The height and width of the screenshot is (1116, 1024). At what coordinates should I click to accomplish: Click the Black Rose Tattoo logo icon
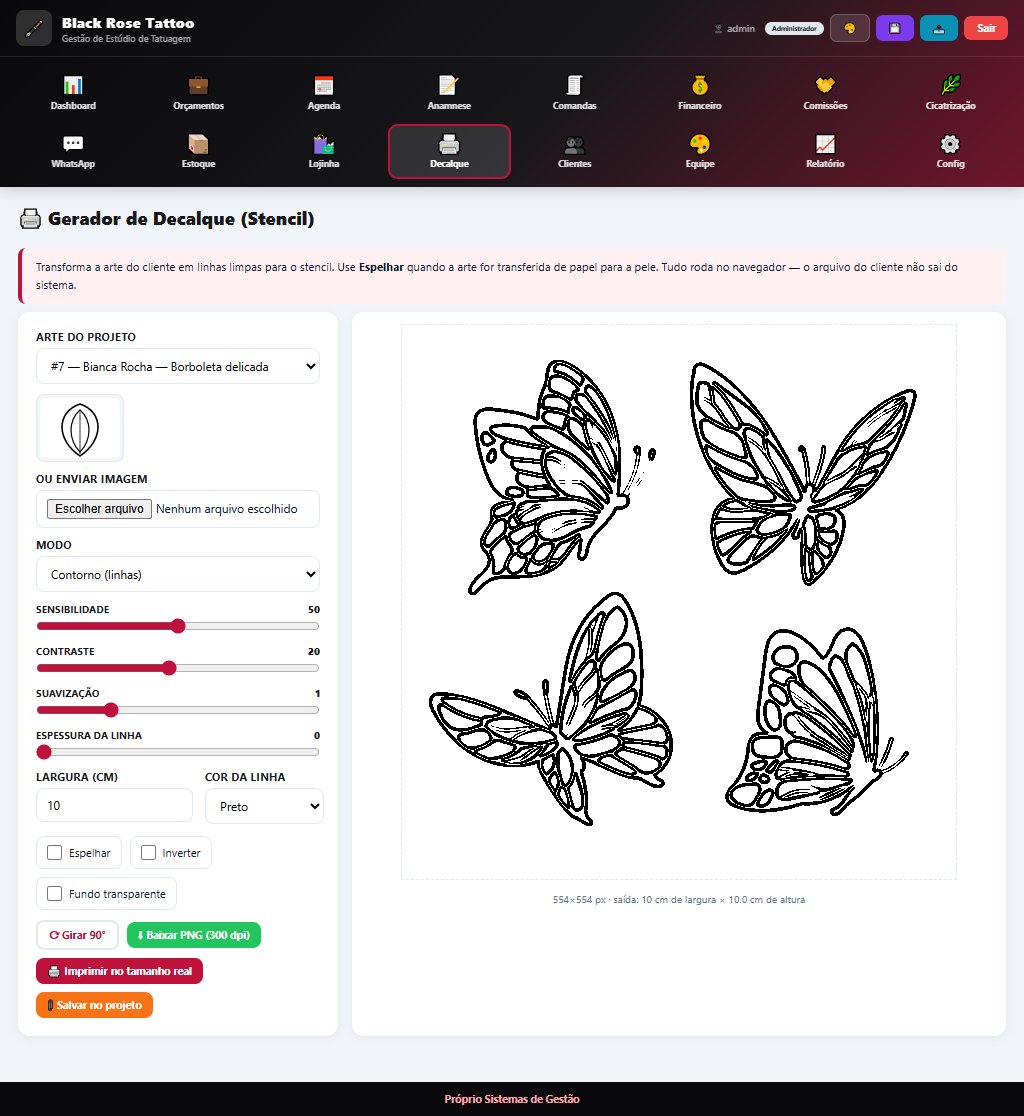tap(34, 28)
